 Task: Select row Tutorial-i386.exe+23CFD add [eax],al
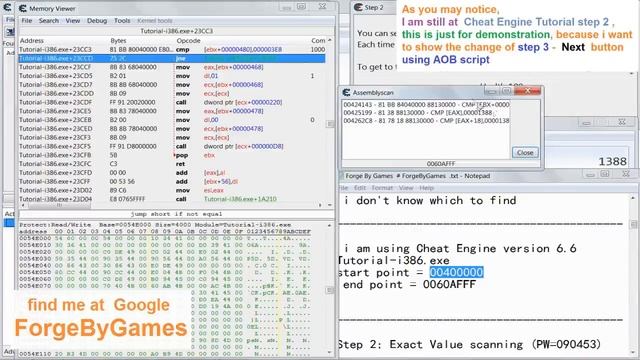172,173
